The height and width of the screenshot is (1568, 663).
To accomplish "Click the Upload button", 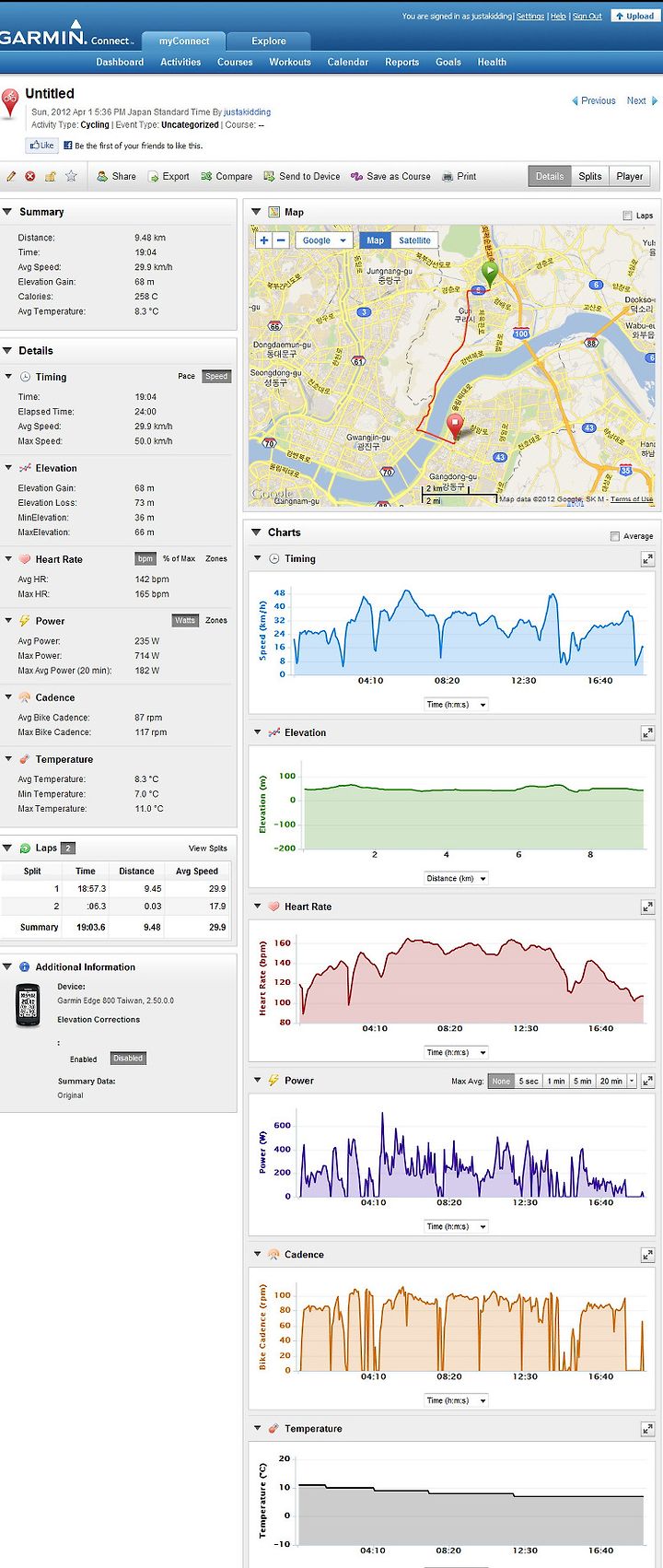I will (x=634, y=16).
